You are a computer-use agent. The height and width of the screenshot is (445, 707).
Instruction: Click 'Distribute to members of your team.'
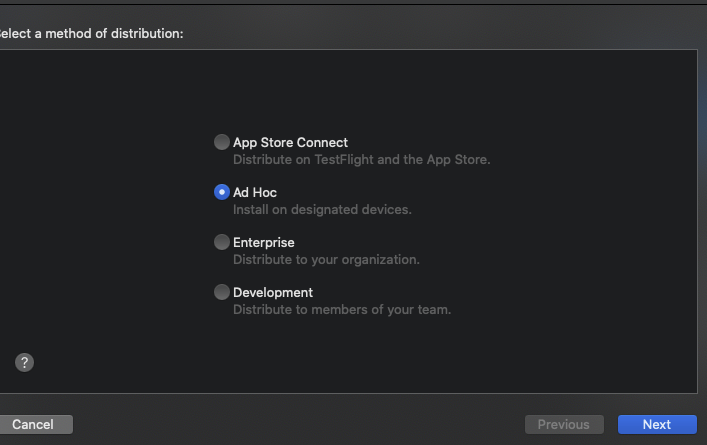click(342, 310)
